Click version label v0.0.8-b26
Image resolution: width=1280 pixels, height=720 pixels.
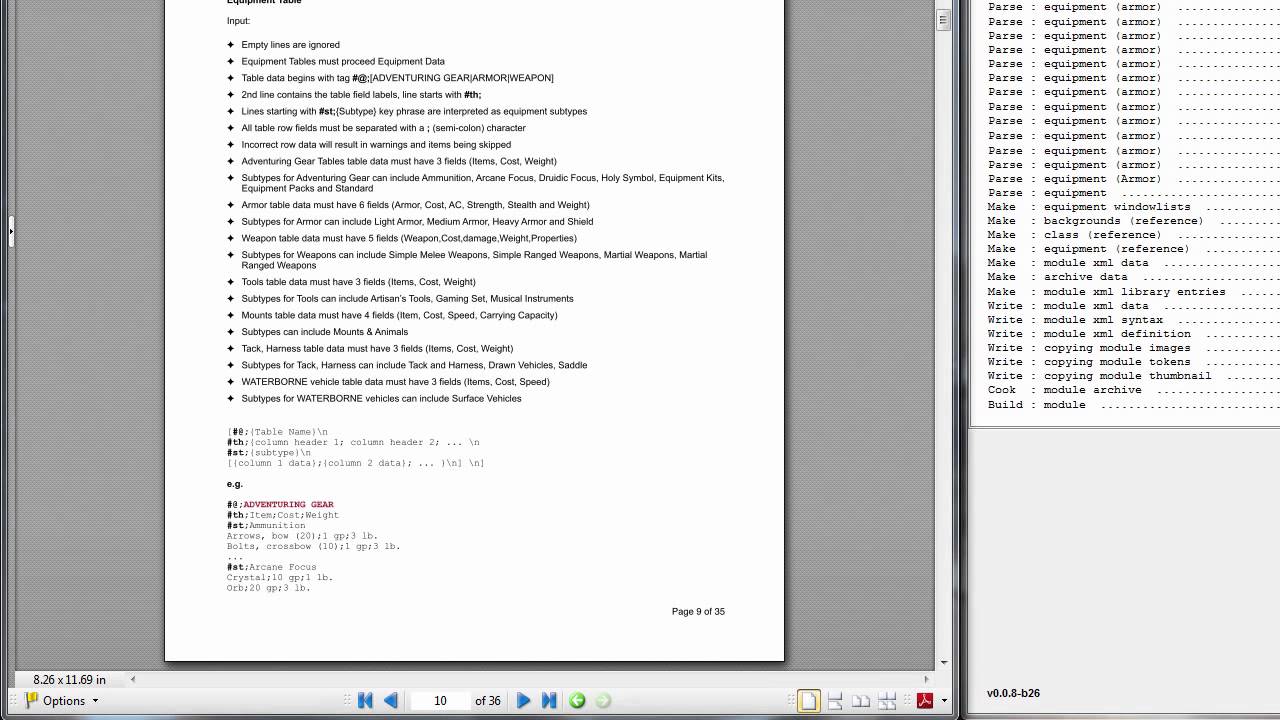coord(1013,693)
